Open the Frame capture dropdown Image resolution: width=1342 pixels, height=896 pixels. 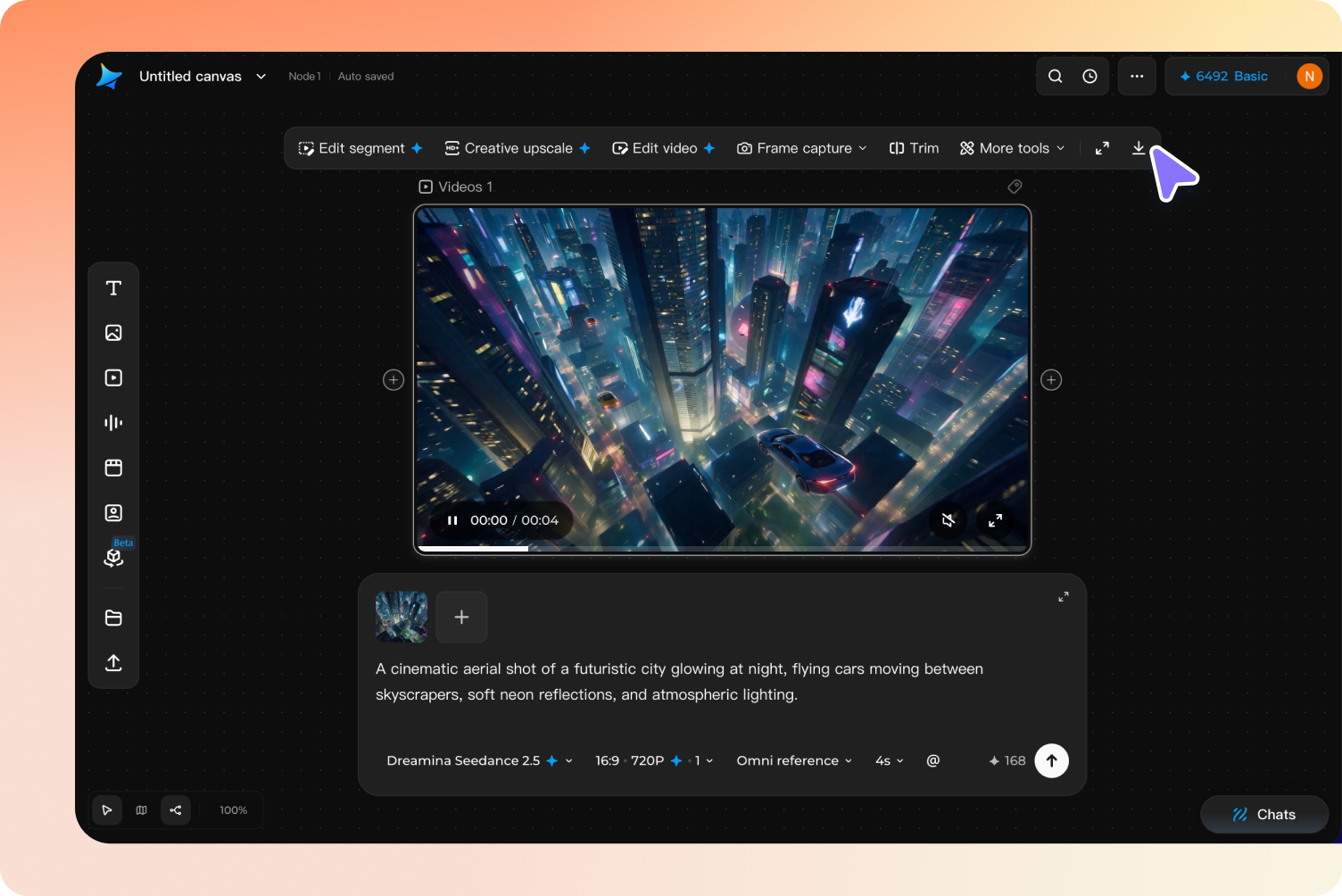click(801, 148)
